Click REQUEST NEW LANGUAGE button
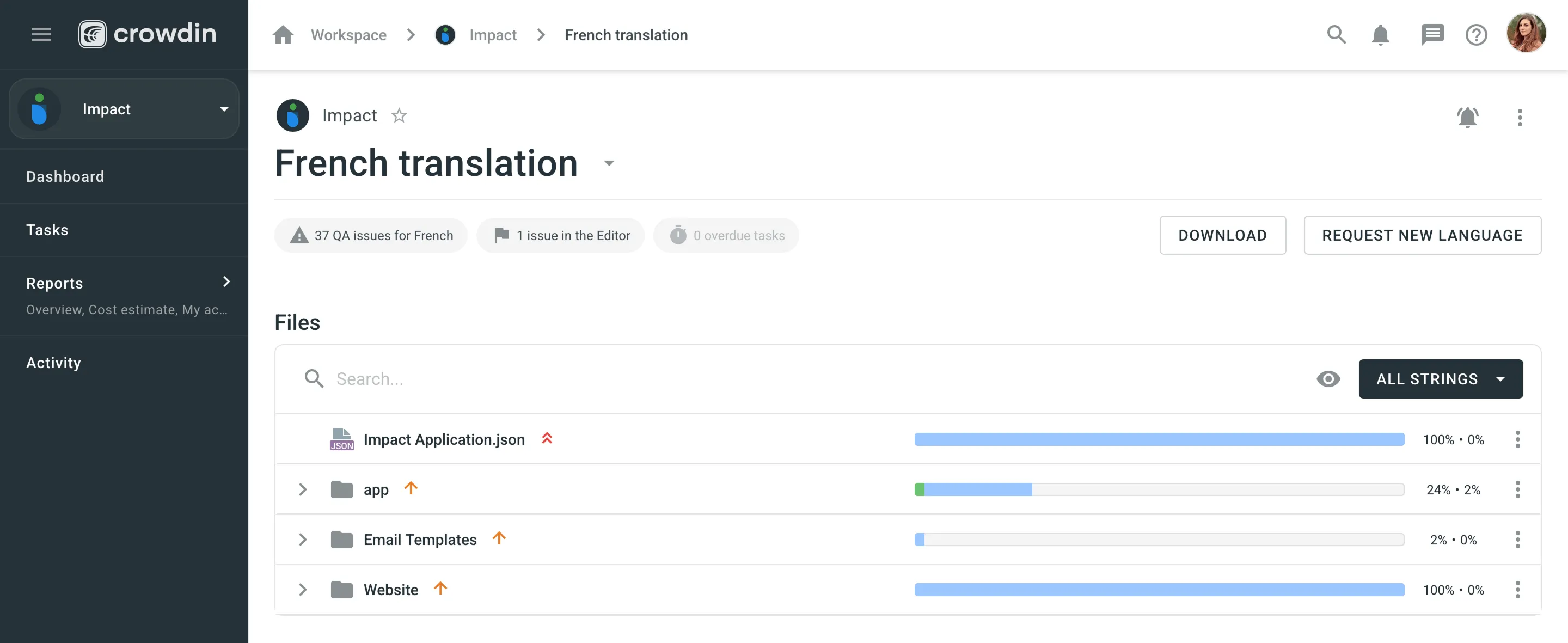Viewport: 1568px width, 643px height. [1422, 235]
